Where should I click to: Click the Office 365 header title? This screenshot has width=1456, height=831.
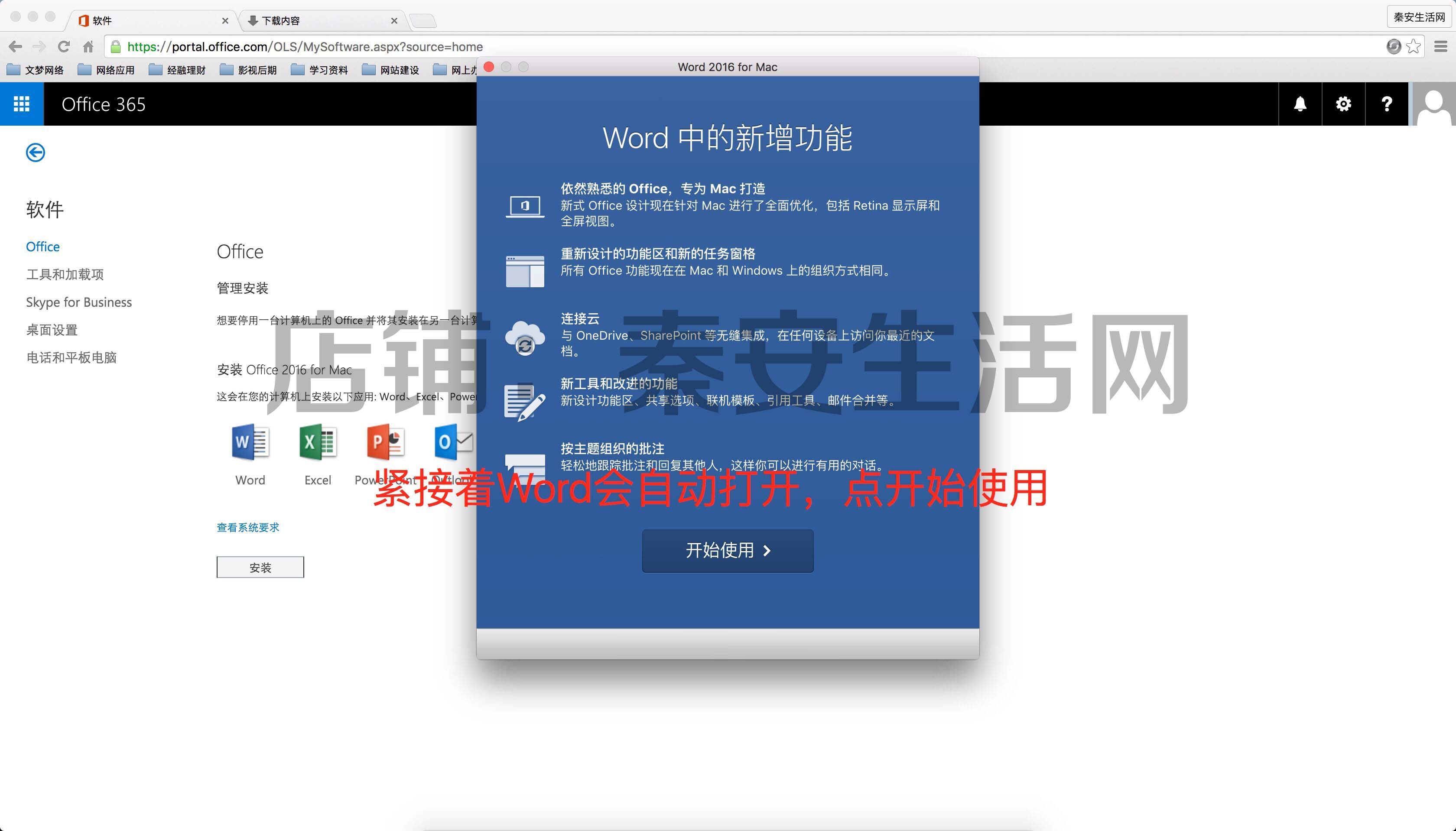coord(103,104)
